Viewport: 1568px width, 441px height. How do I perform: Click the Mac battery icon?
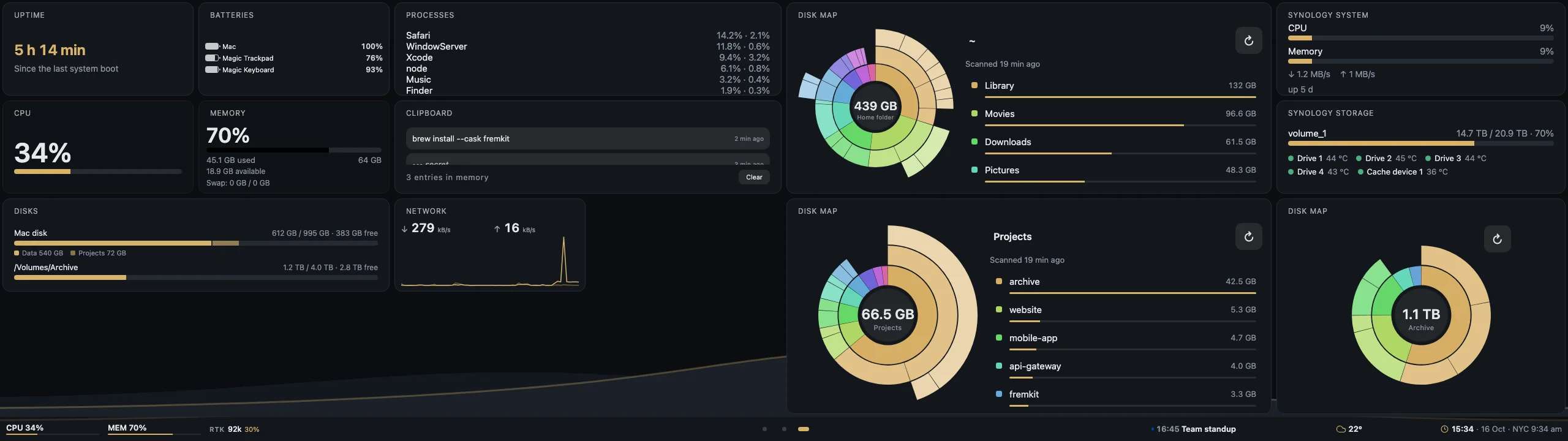click(212, 47)
